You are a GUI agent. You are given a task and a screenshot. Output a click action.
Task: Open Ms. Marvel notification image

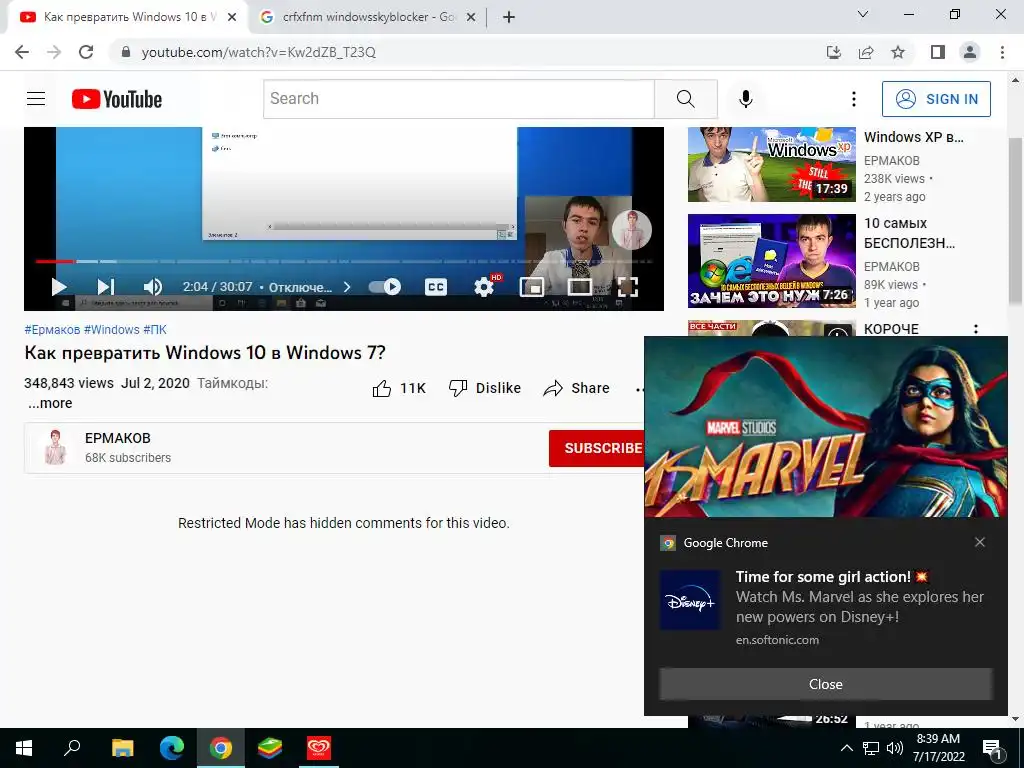(x=825, y=427)
